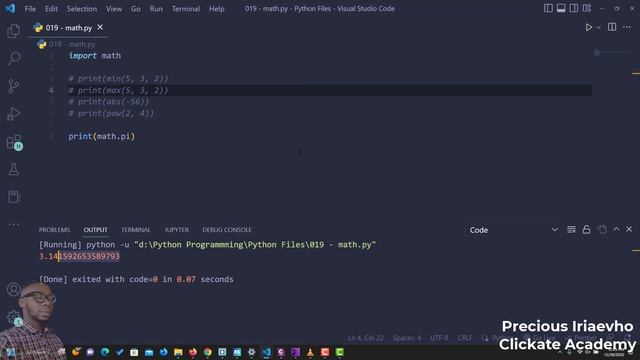This screenshot has height=360, width=640.
Task: Open the File menu
Action: click(30, 9)
